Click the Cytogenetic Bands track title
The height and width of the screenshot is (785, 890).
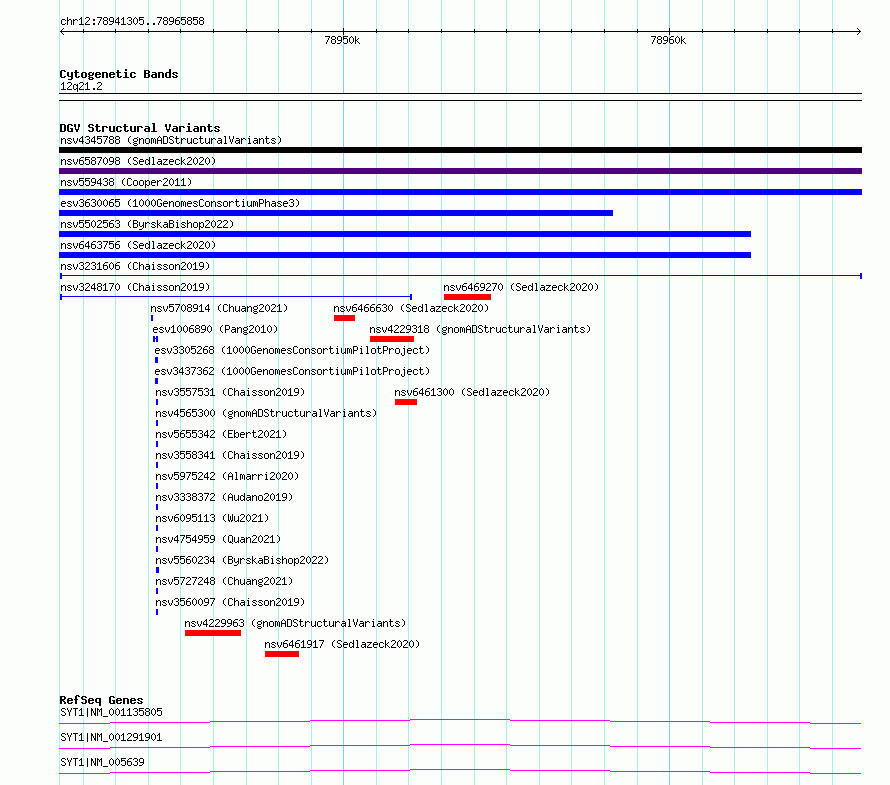pyautogui.click(x=119, y=74)
